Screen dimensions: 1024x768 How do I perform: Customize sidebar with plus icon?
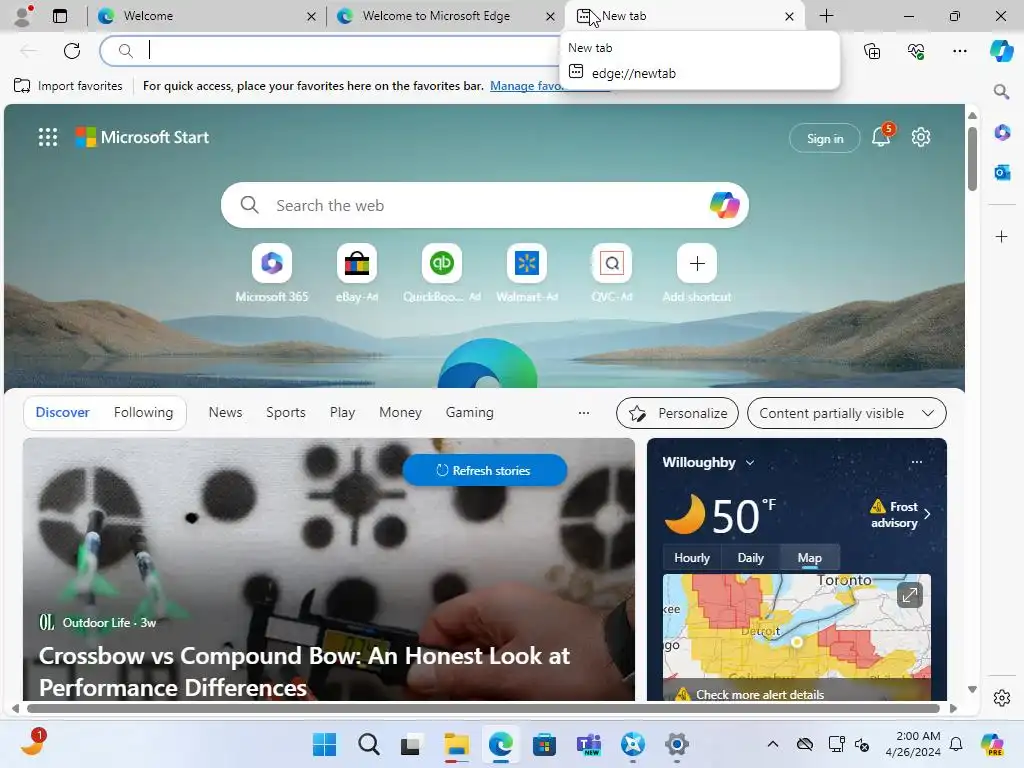pos(1002,236)
